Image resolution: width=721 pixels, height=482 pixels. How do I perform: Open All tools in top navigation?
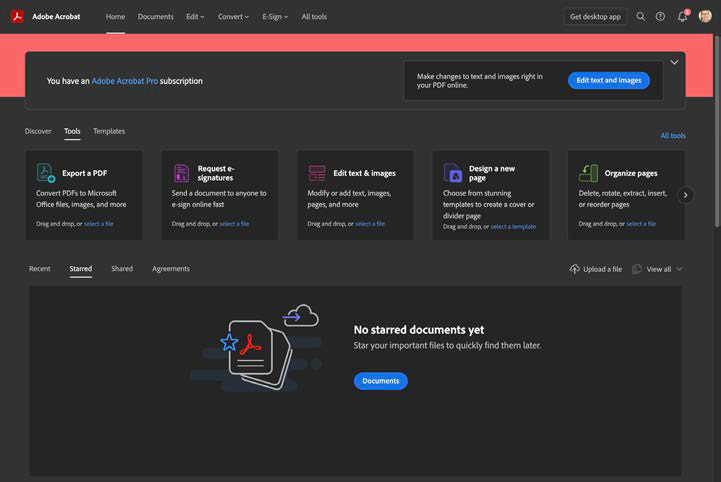[314, 17]
